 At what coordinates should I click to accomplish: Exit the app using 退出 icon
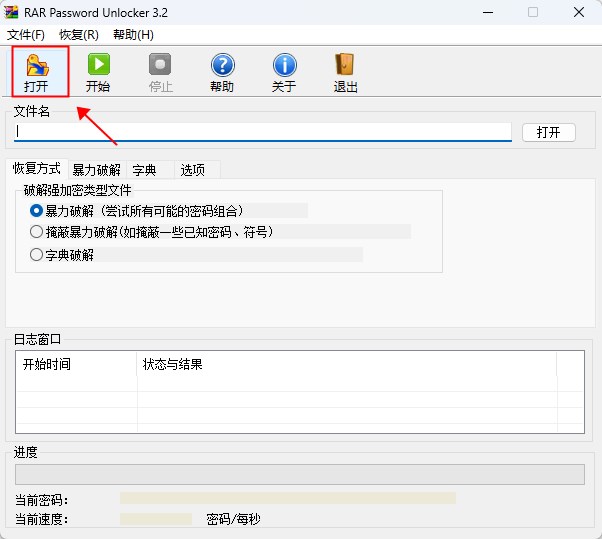tap(345, 72)
